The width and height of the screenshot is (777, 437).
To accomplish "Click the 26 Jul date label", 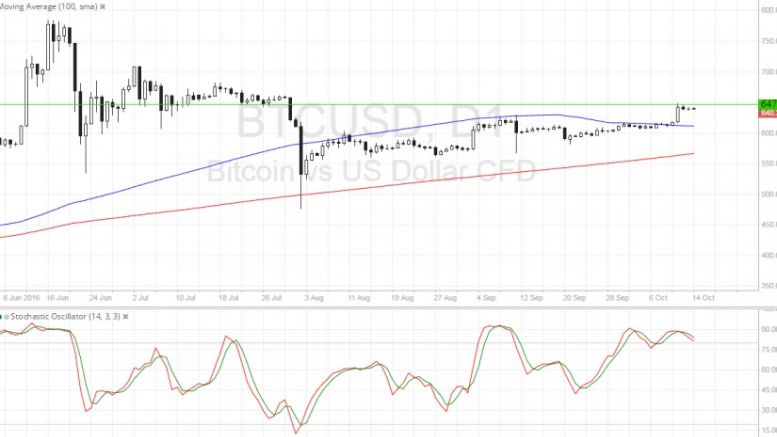I will click(x=274, y=297).
